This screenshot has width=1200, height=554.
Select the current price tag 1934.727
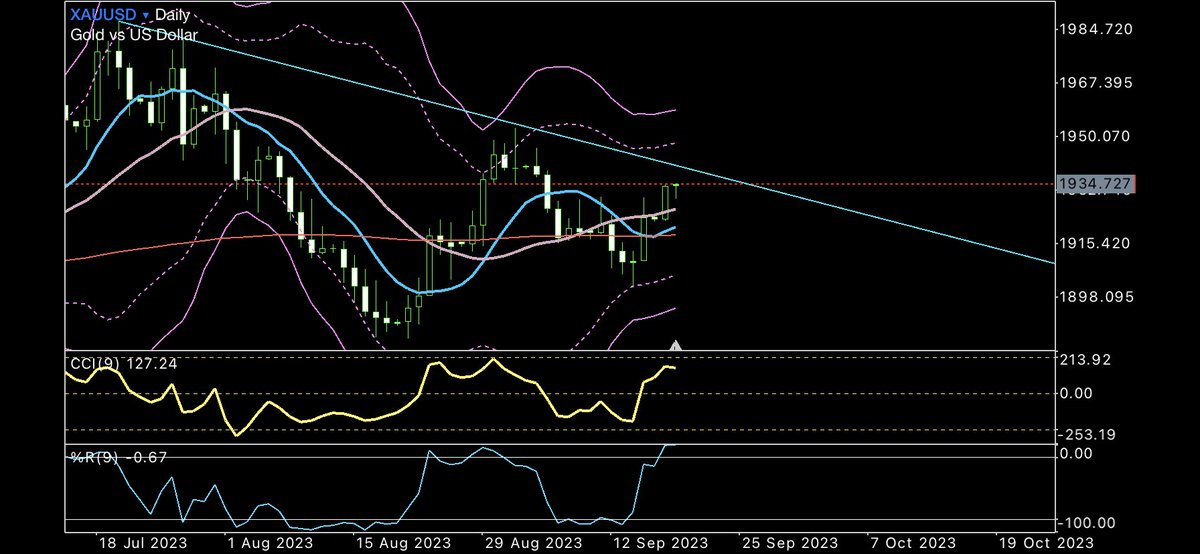1095,184
